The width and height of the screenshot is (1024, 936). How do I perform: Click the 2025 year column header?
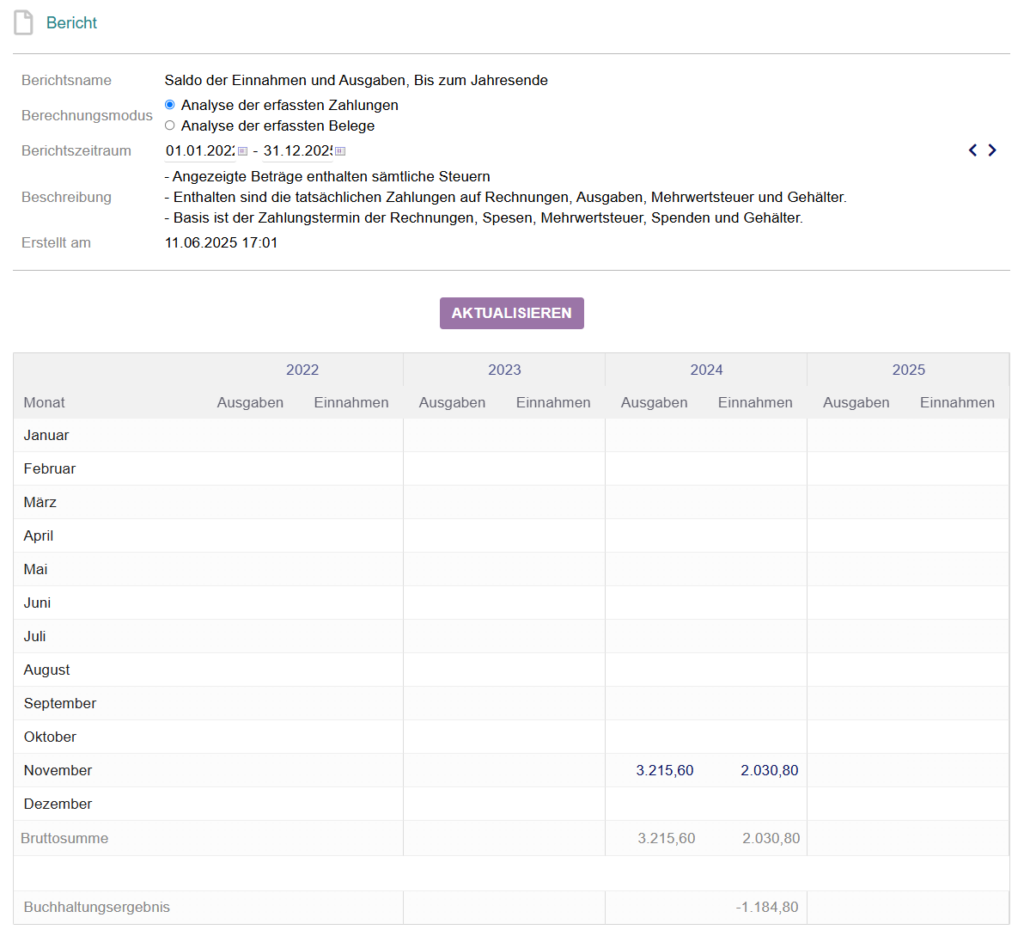tap(908, 370)
